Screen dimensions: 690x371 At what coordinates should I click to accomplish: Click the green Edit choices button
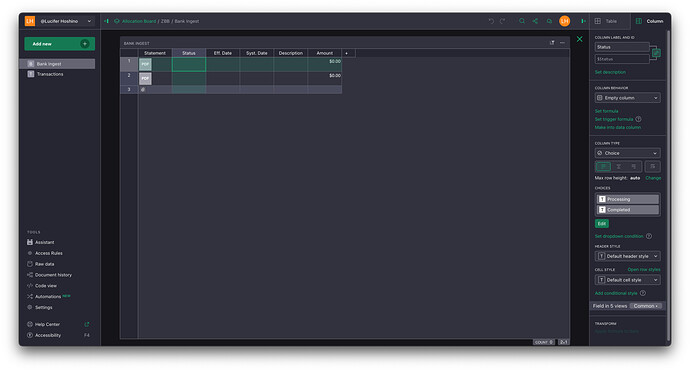[x=602, y=224]
